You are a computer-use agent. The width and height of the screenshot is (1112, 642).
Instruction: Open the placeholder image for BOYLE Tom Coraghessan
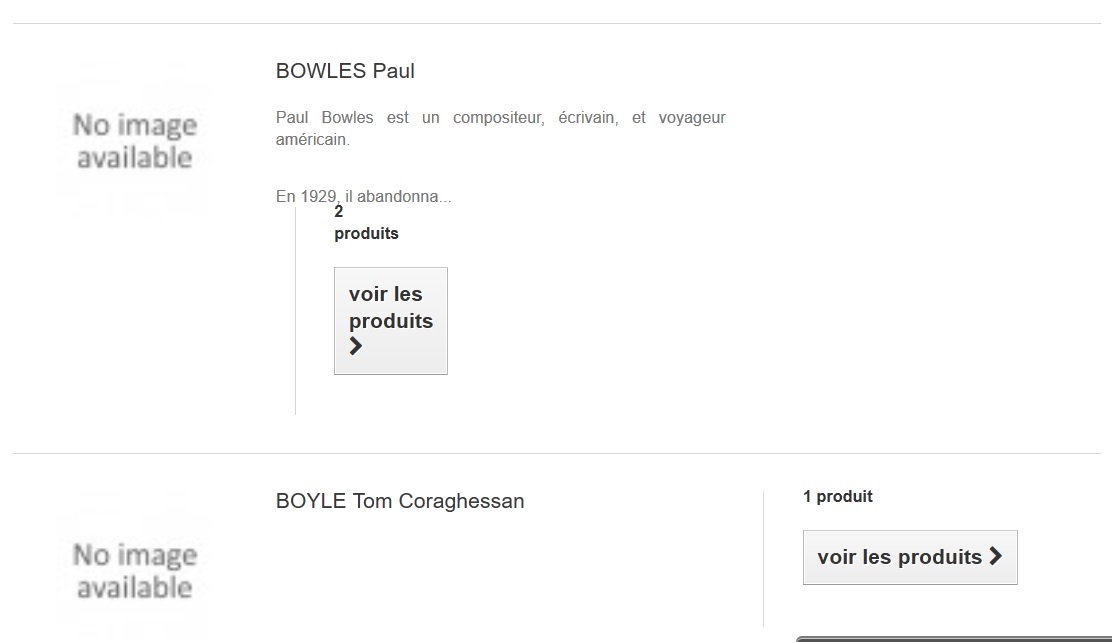134,570
